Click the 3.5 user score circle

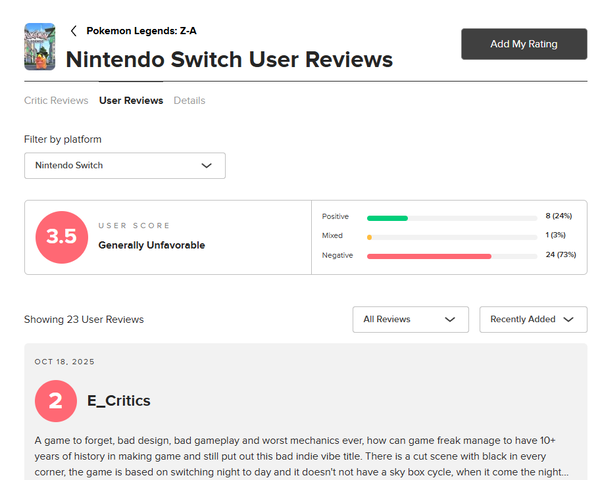pyautogui.click(x=62, y=237)
